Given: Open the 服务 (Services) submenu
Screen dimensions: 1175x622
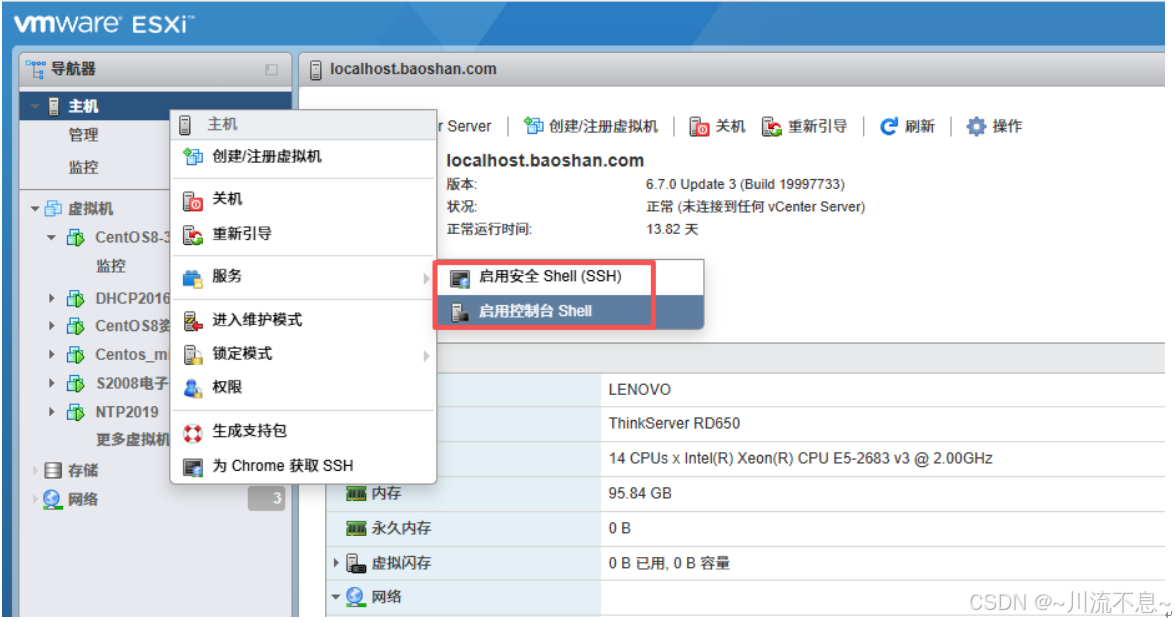Looking at the screenshot, I should (303, 277).
